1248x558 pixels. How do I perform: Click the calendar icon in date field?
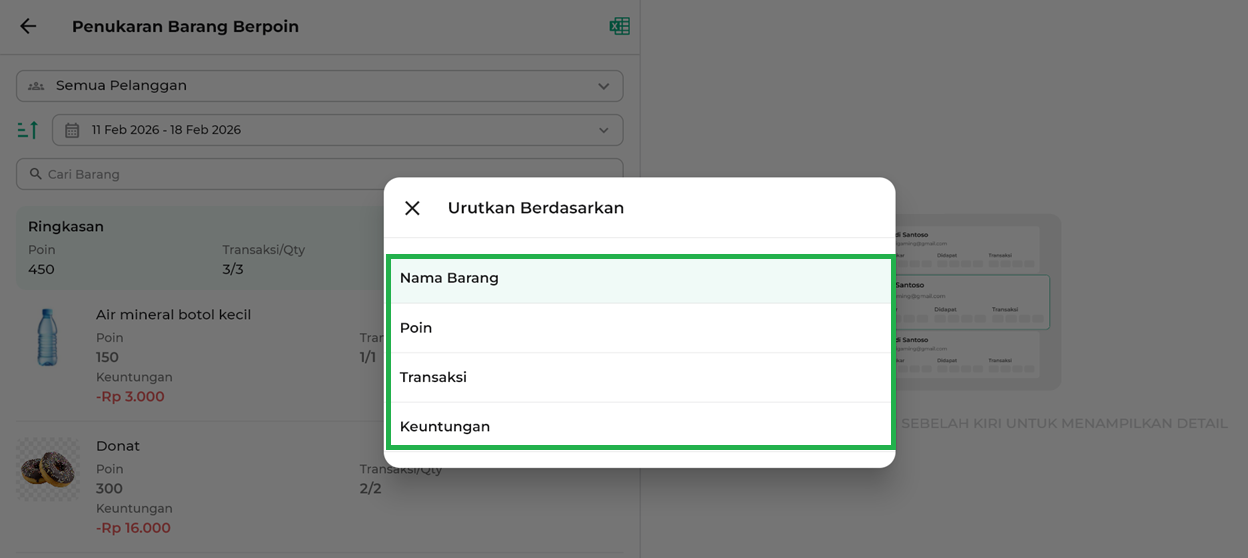point(72,130)
